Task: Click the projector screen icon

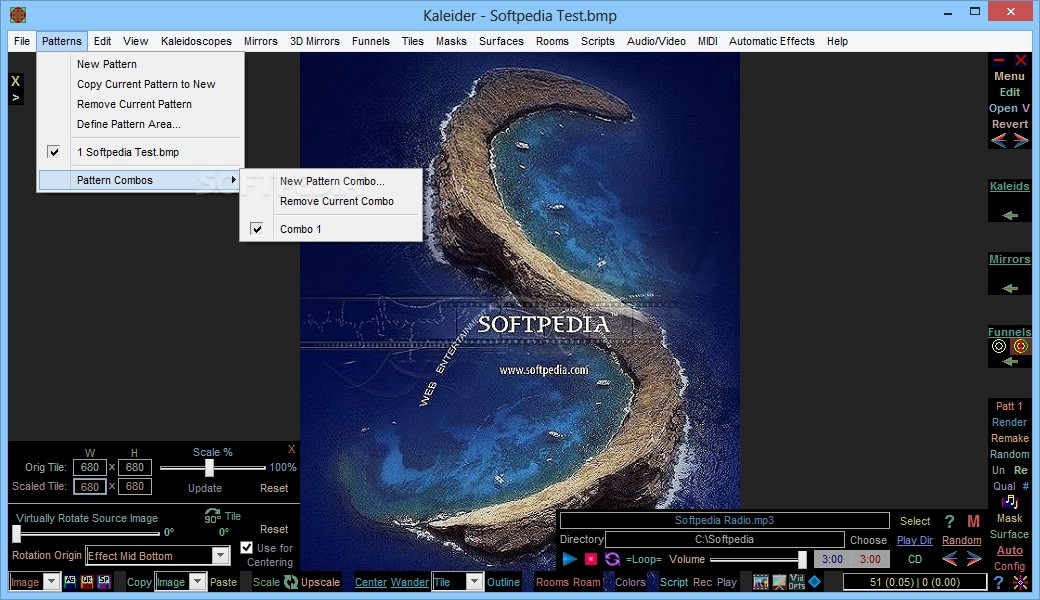Action: tap(779, 582)
